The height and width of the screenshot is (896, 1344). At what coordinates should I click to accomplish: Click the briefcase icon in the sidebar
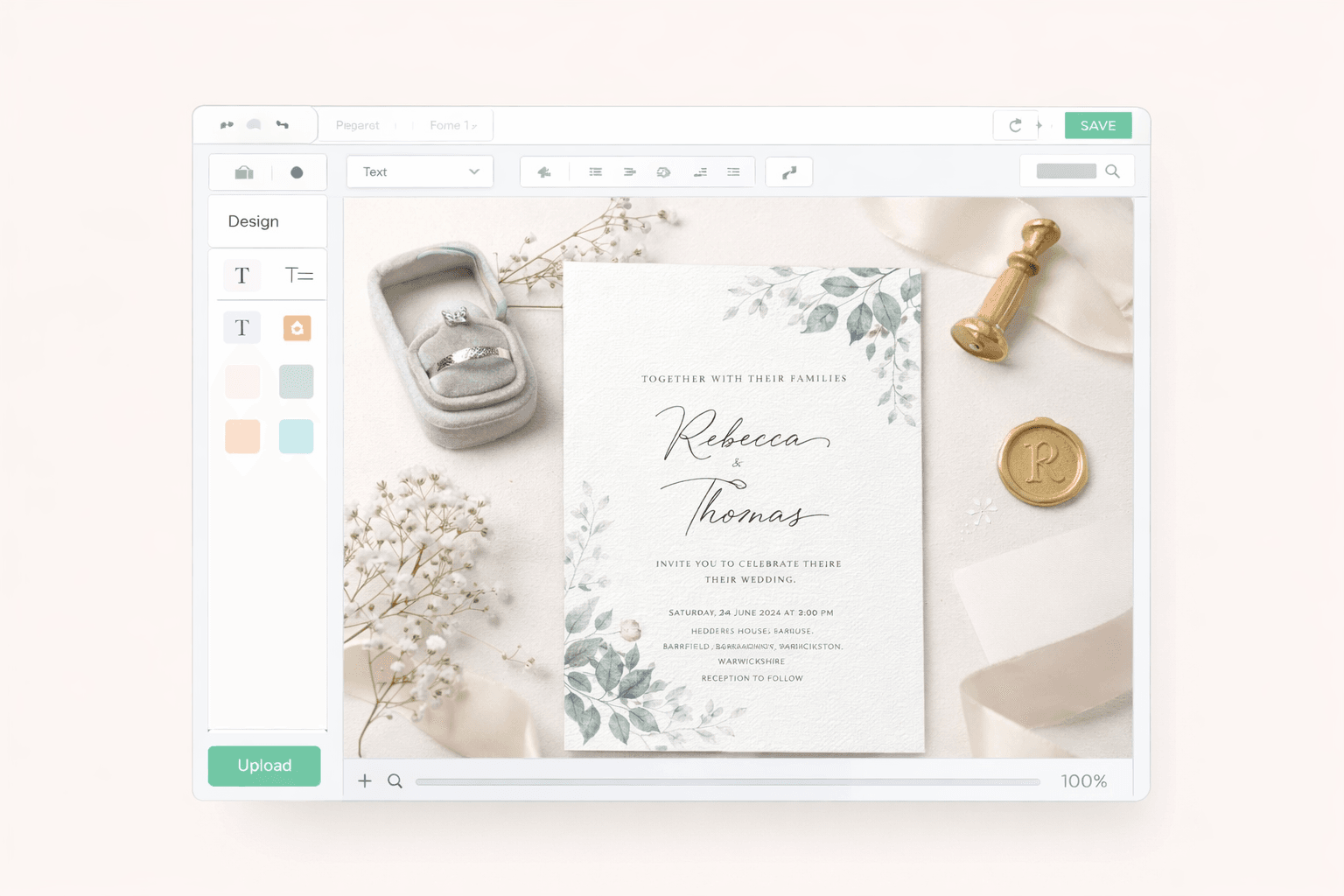click(242, 172)
